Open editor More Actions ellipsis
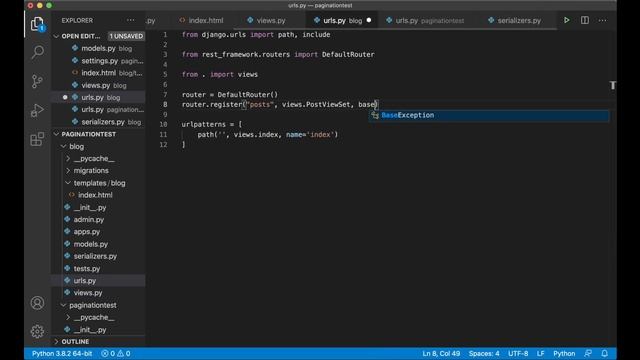 point(602,20)
